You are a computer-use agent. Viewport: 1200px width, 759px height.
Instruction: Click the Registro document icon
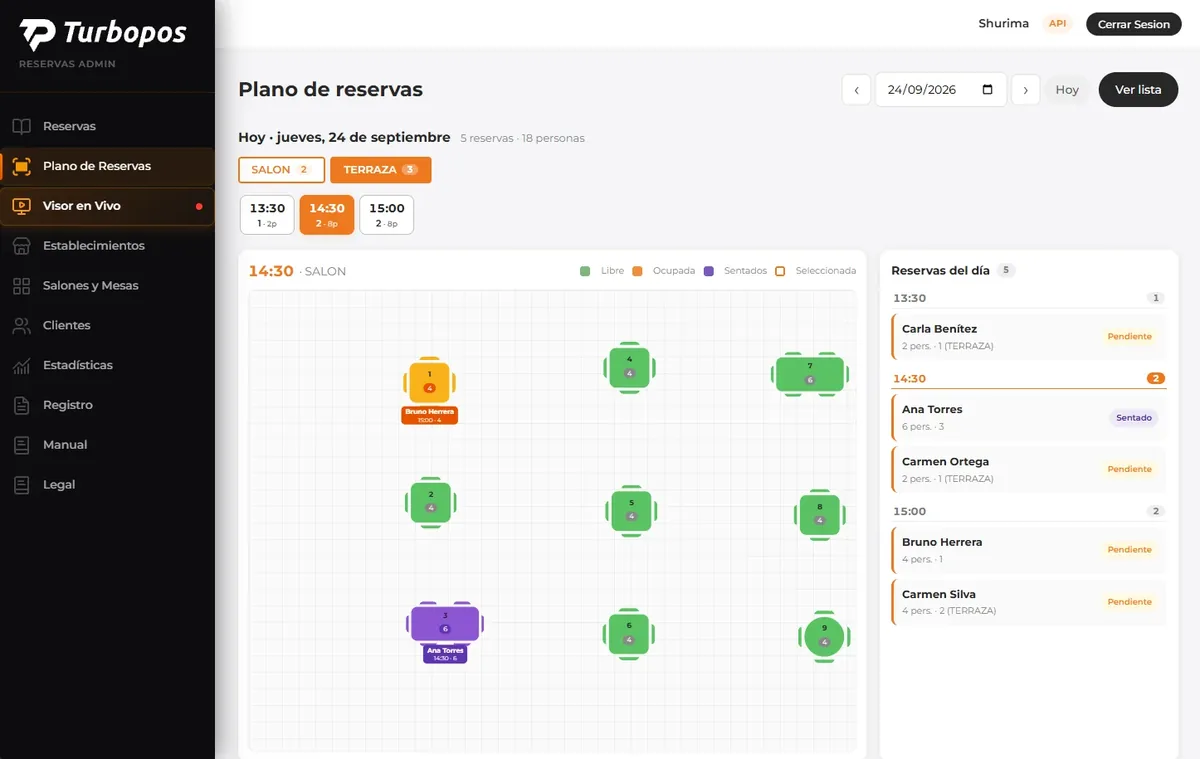tap(22, 405)
